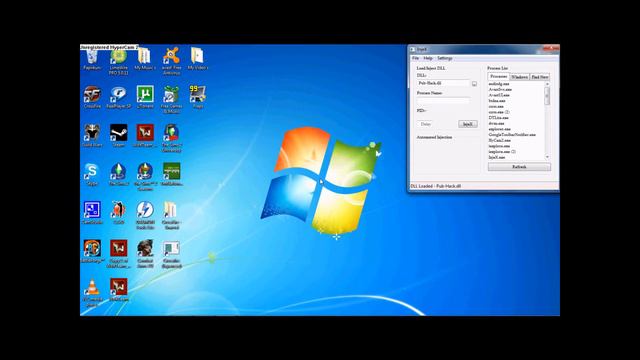Launch avast! Free Antivirus shortcut
The height and width of the screenshot is (360, 640).
point(171,61)
